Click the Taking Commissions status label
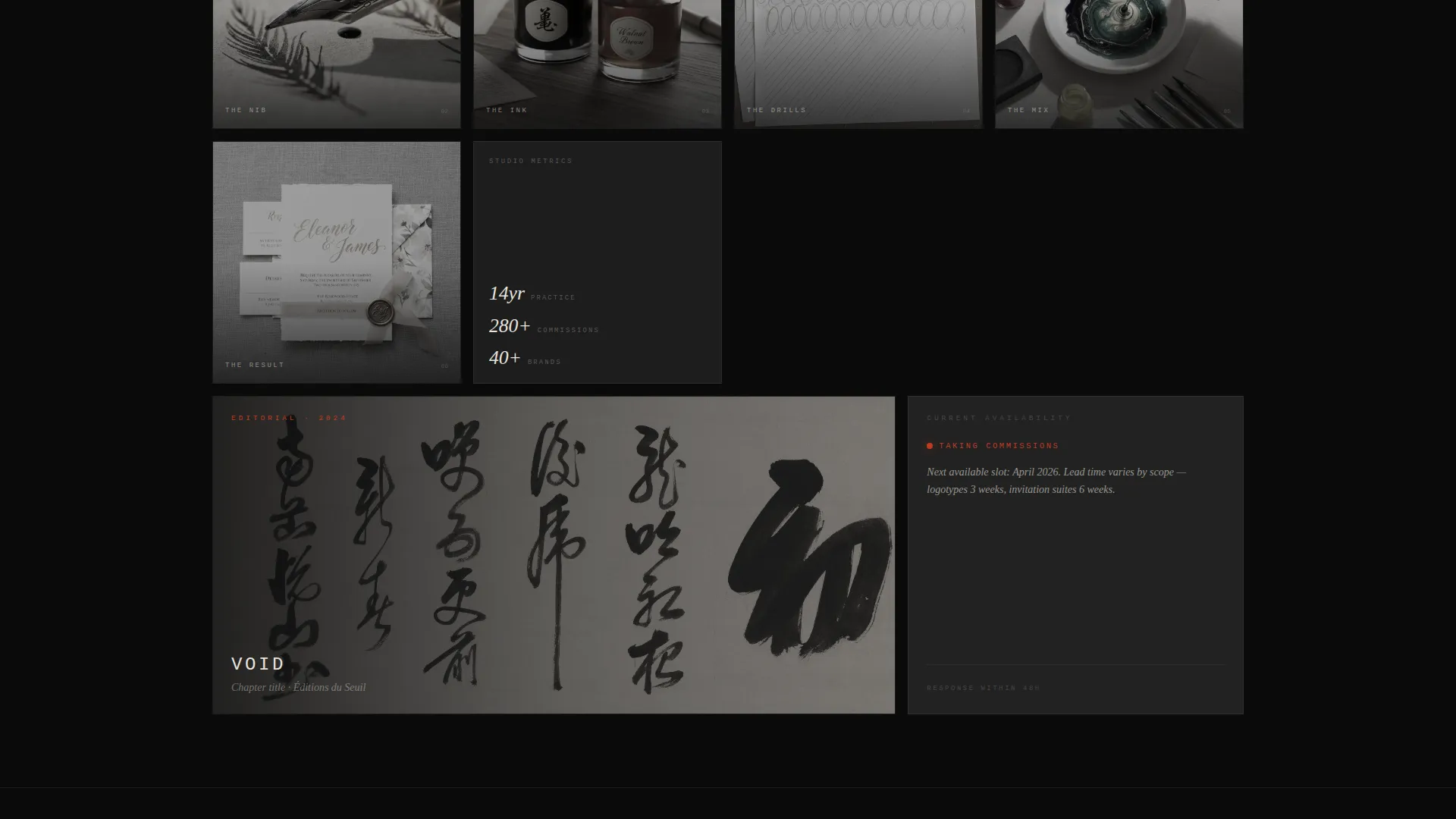1456x819 pixels. tap(999, 446)
